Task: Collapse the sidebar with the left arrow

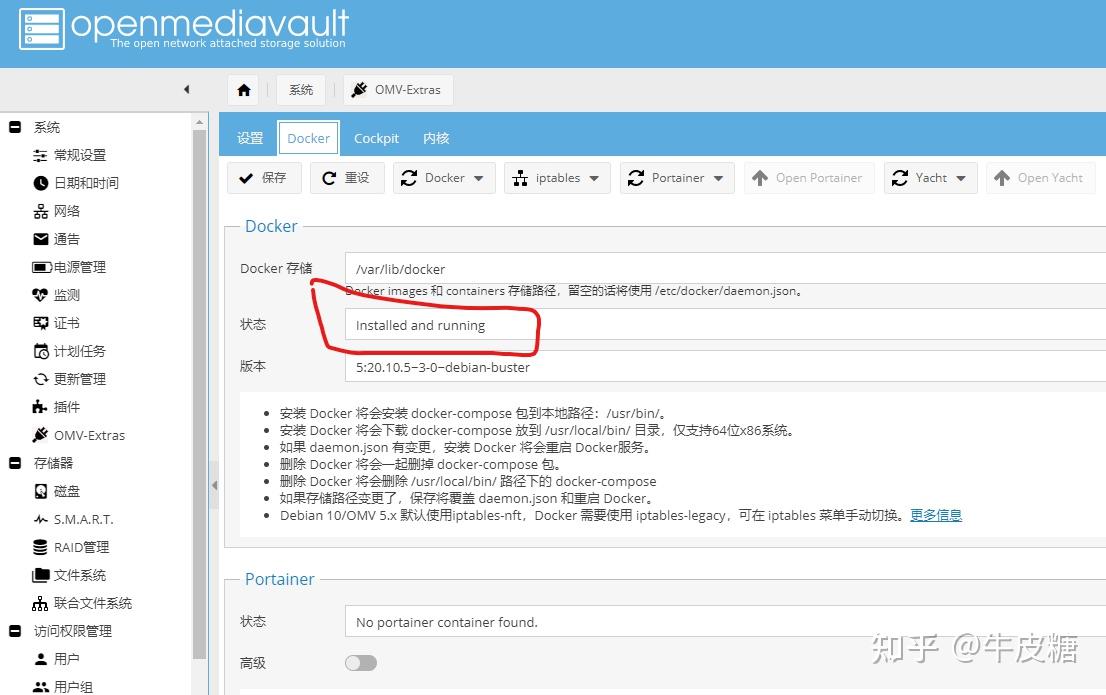Action: 186,90
